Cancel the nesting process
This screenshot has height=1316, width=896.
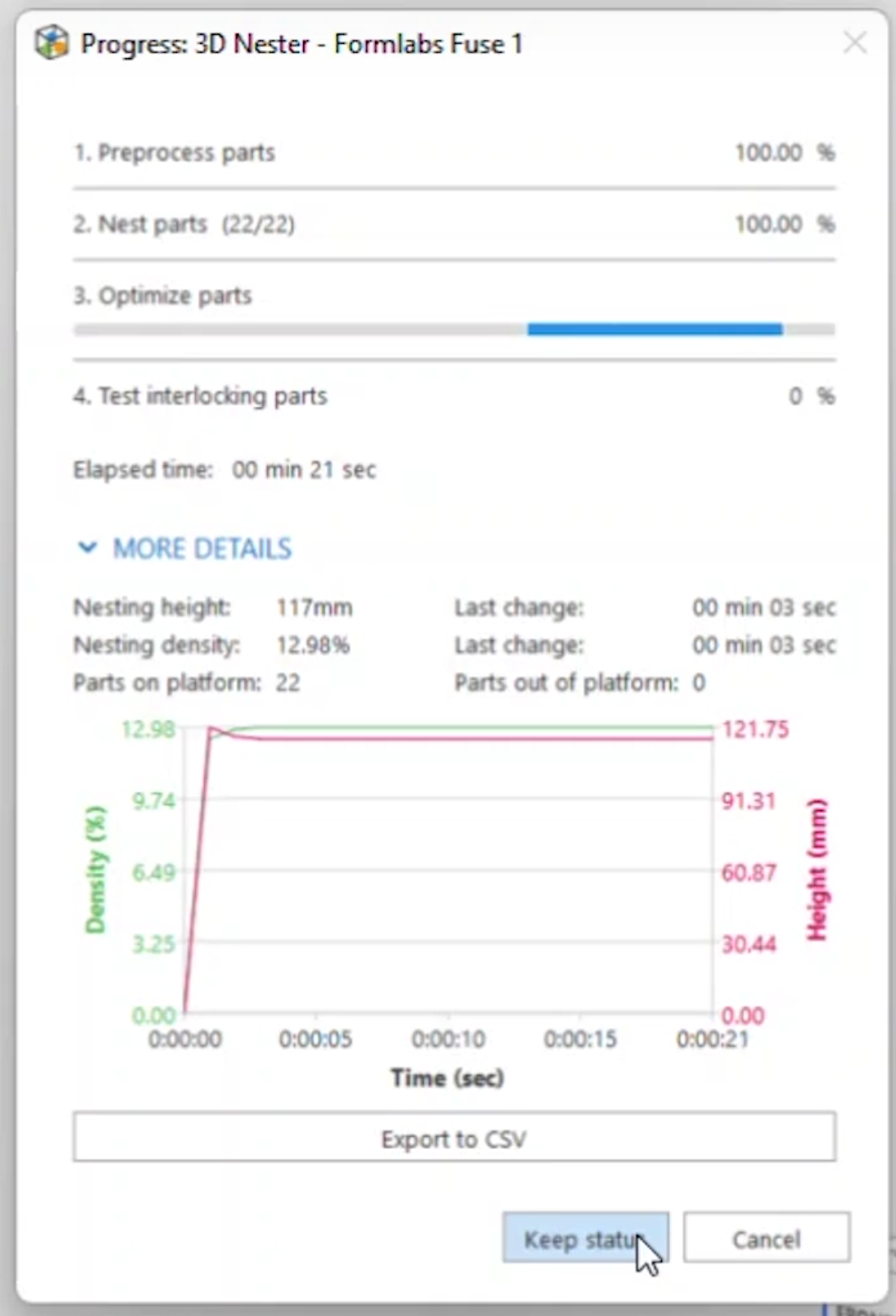pyautogui.click(x=766, y=1238)
